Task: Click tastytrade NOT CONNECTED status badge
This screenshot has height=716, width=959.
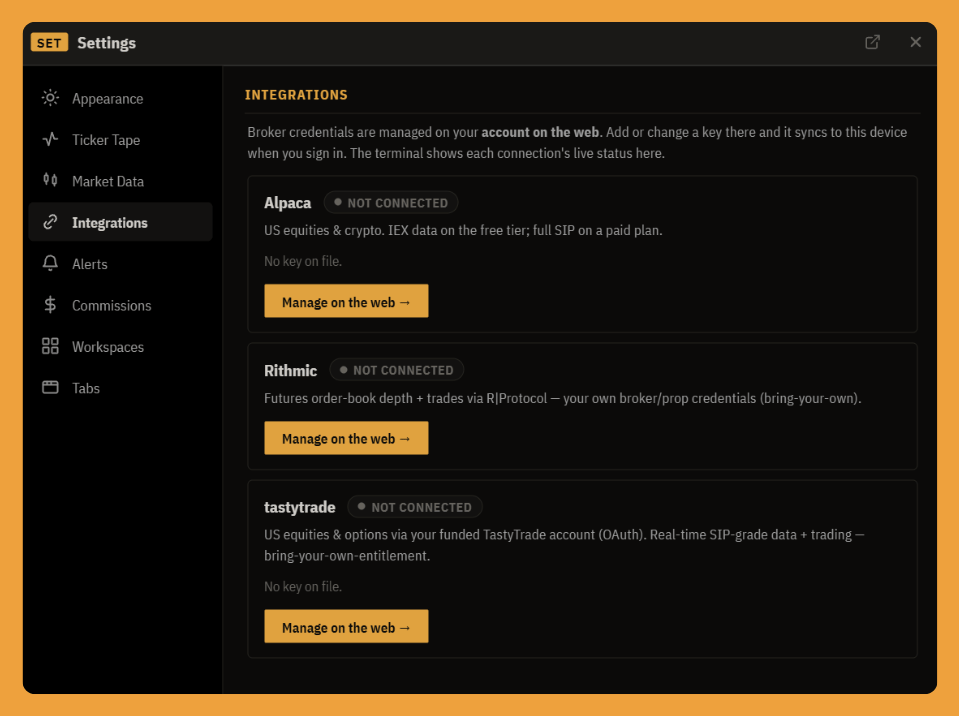Action: click(x=415, y=507)
